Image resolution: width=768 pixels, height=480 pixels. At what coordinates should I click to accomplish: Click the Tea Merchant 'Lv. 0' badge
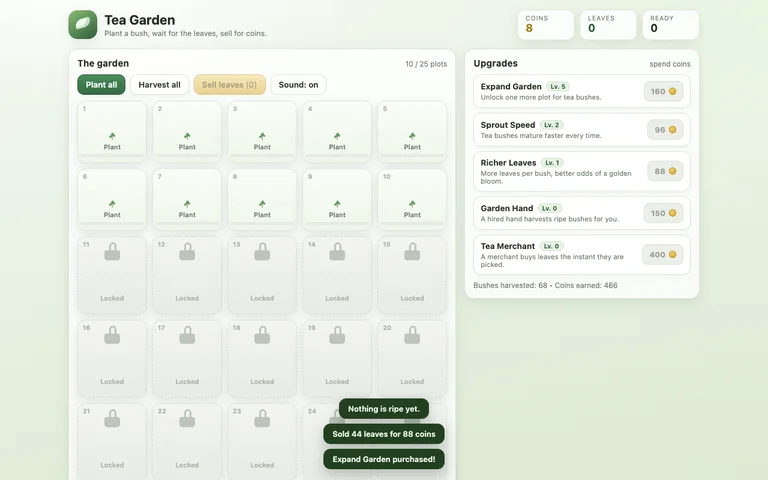click(551, 246)
